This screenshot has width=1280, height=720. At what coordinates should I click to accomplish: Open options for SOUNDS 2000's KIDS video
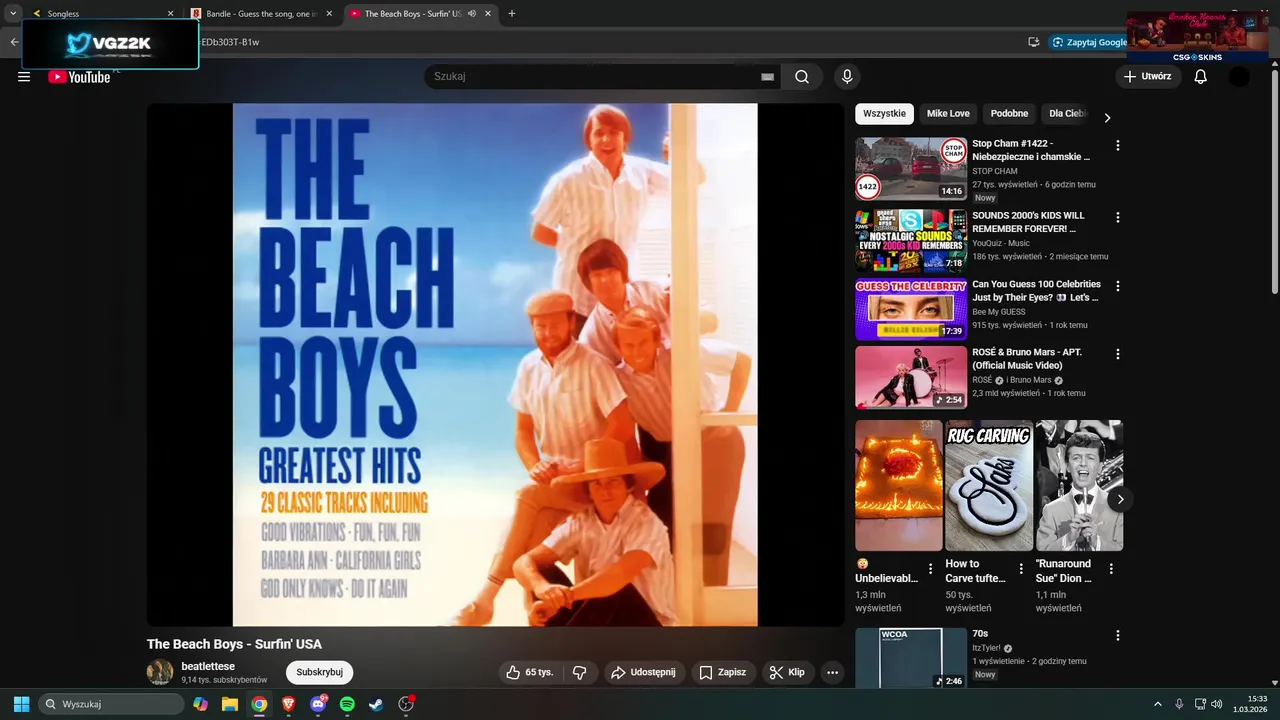[x=1117, y=217]
